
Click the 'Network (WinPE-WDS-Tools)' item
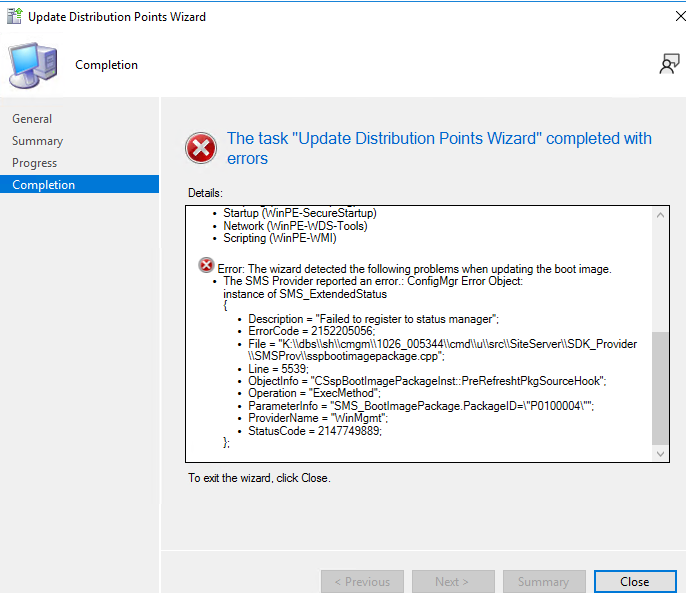[295, 226]
